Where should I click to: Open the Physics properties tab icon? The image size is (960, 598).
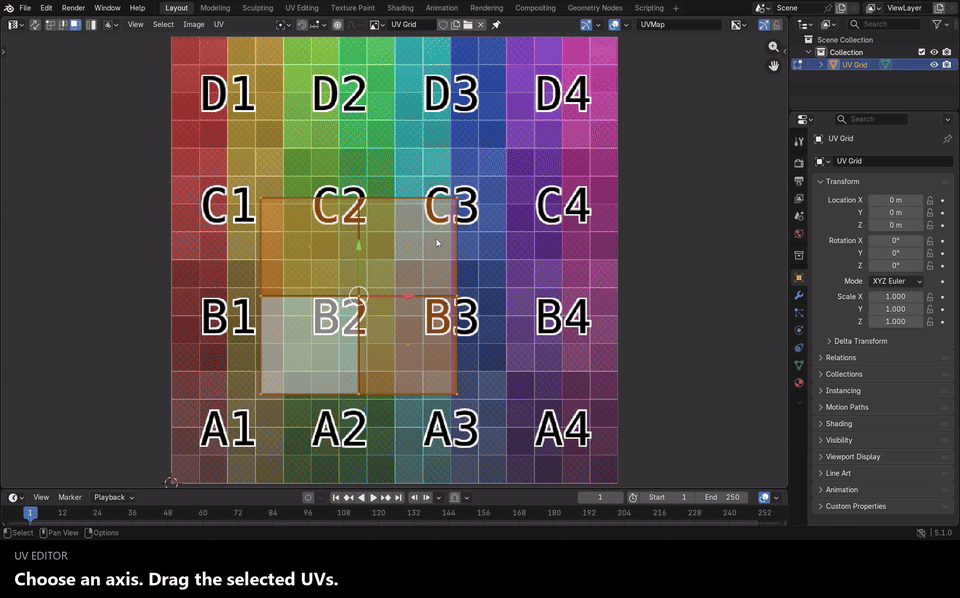click(x=799, y=330)
